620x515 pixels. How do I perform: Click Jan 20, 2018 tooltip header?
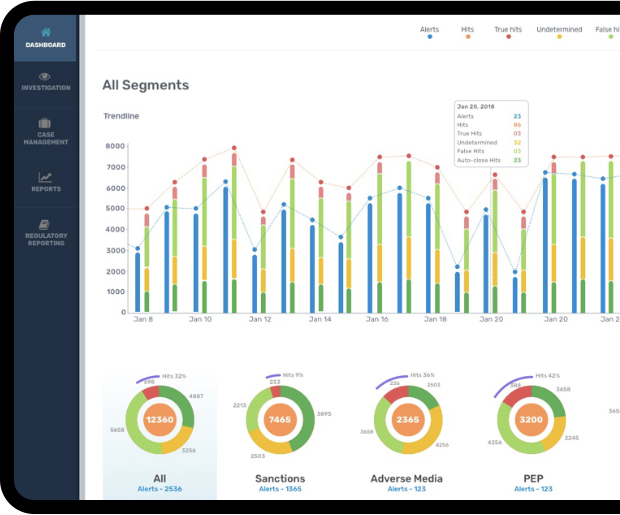click(476, 106)
